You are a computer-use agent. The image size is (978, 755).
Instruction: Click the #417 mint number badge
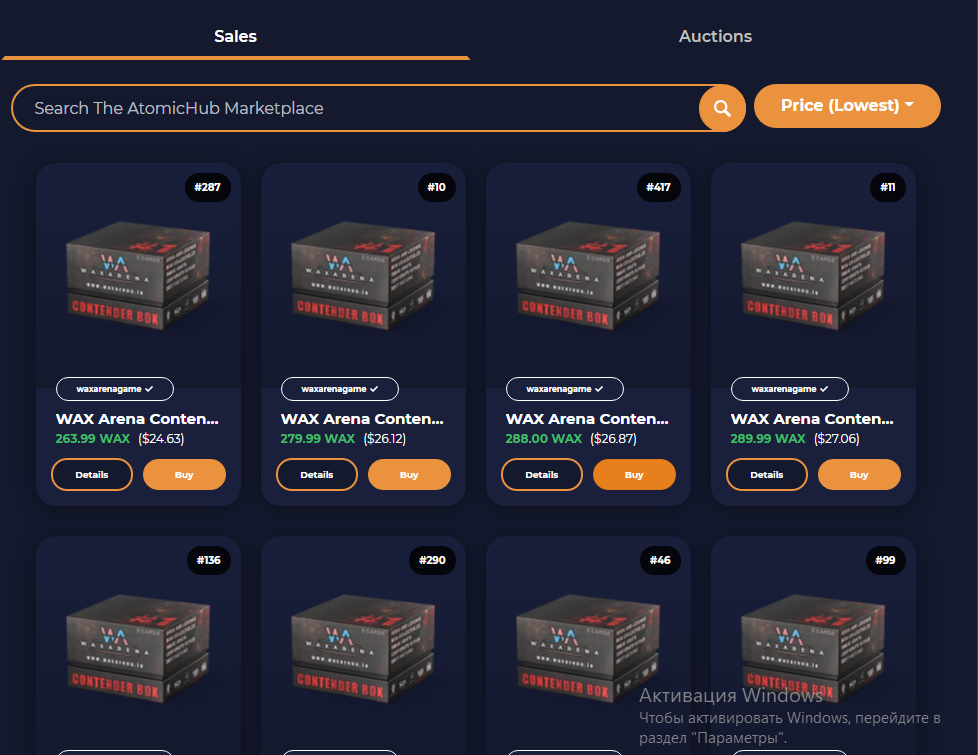point(659,187)
